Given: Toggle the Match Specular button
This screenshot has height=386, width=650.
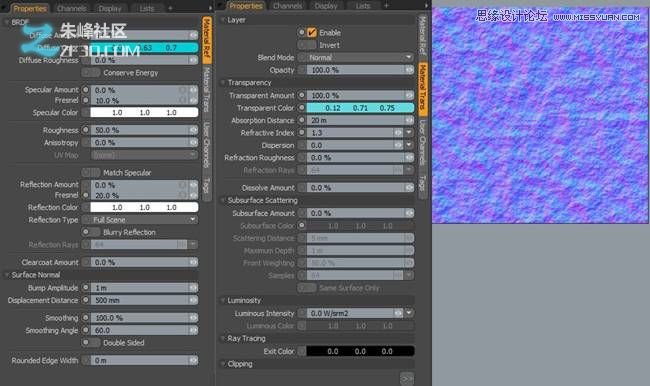Looking at the screenshot, I should click(x=91, y=172).
